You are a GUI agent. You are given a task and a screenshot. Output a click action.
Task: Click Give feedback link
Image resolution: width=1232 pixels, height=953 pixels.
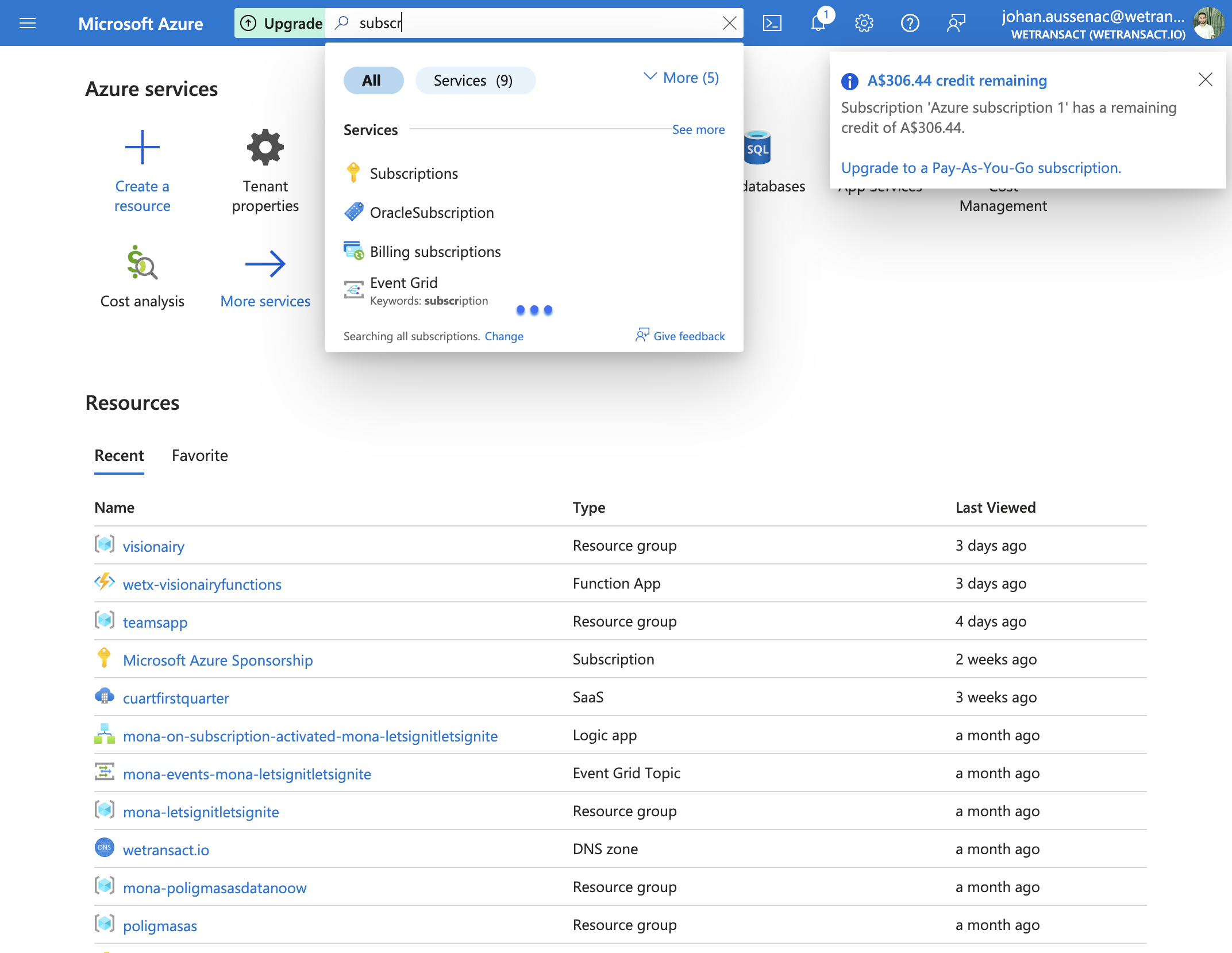click(680, 336)
